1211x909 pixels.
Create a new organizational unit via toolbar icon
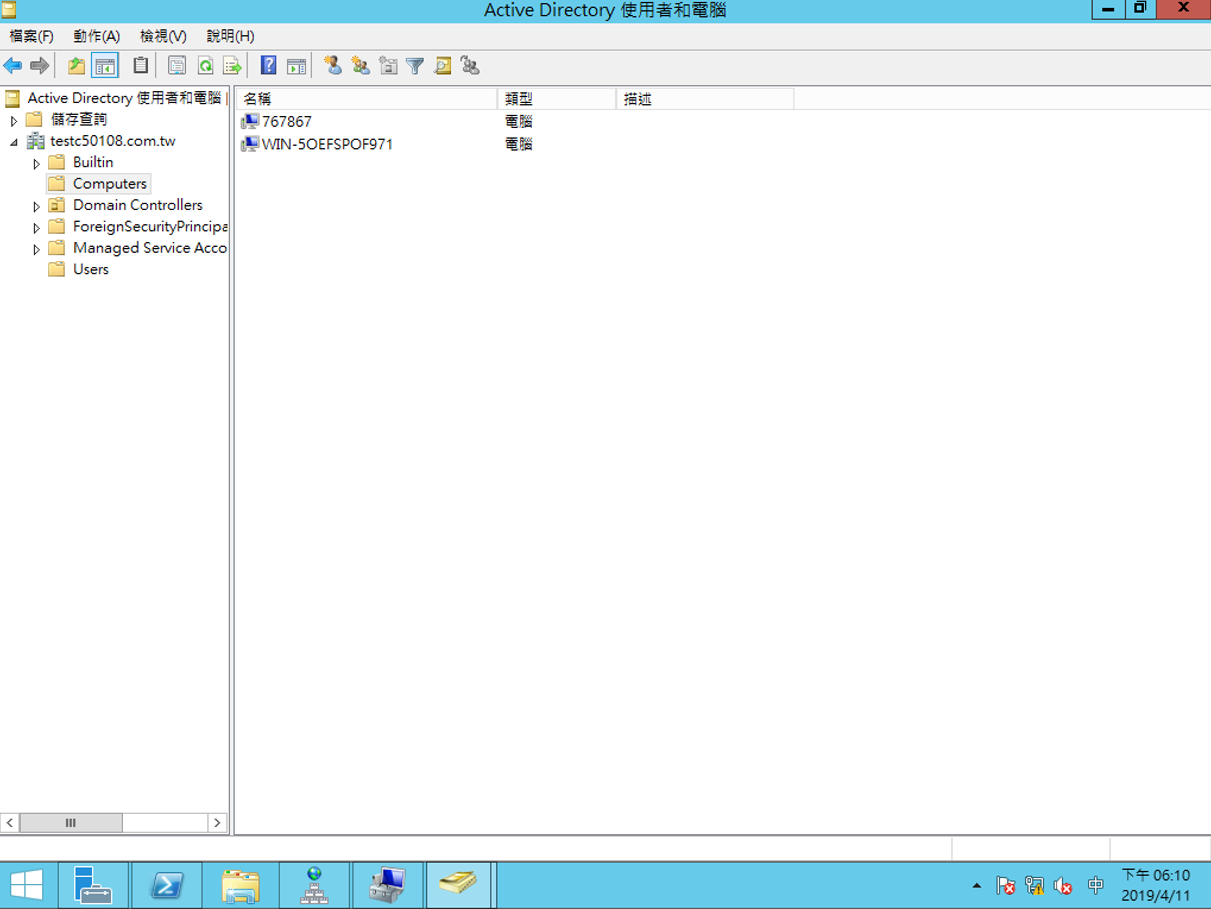(388, 66)
